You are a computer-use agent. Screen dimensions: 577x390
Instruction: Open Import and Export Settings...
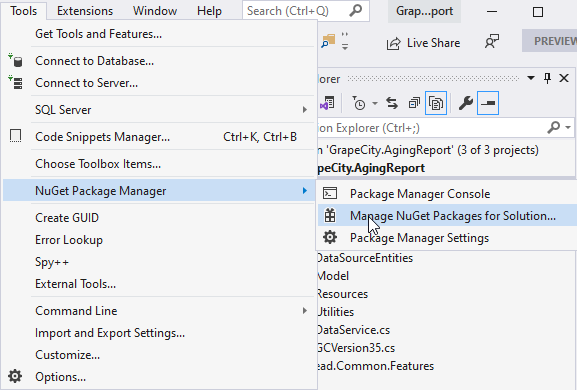[x=159, y=333]
